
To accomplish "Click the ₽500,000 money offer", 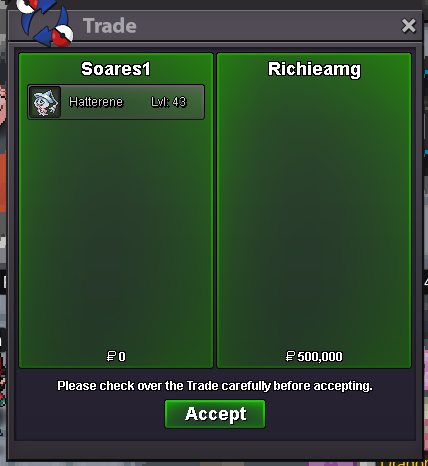I will [x=314, y=356].
